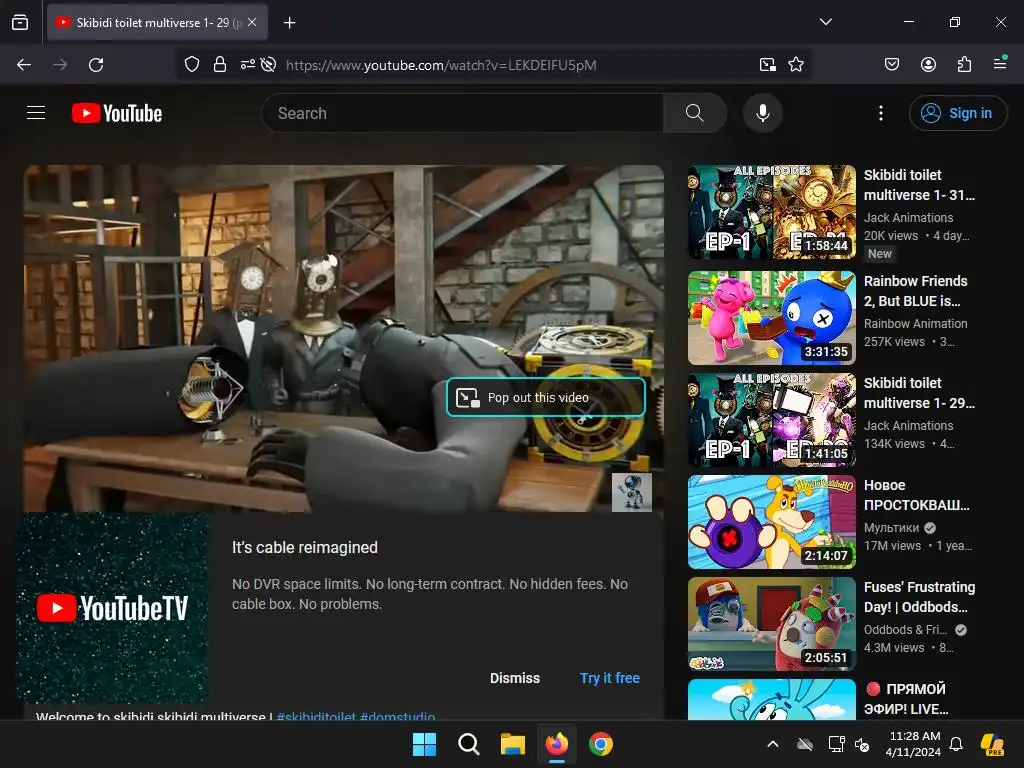Open Copilot preview icon in taskbar
This screenshot has height=768, width=1024.
click(x=992, y=744)
